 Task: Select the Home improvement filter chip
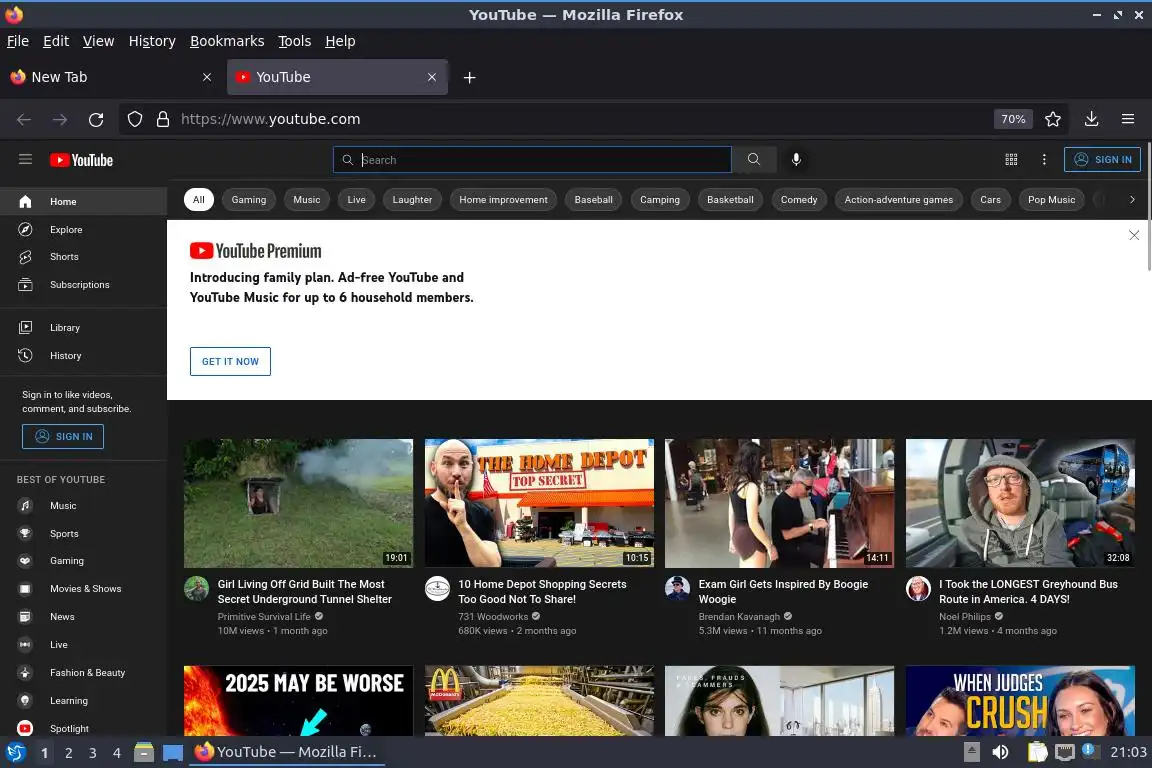click(503, 199)
